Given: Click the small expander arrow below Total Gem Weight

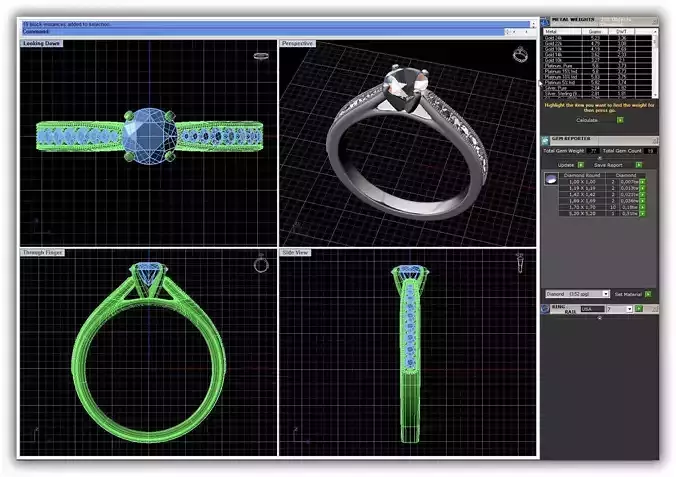Looking at the screenshot, I should [x=599, y=157].
